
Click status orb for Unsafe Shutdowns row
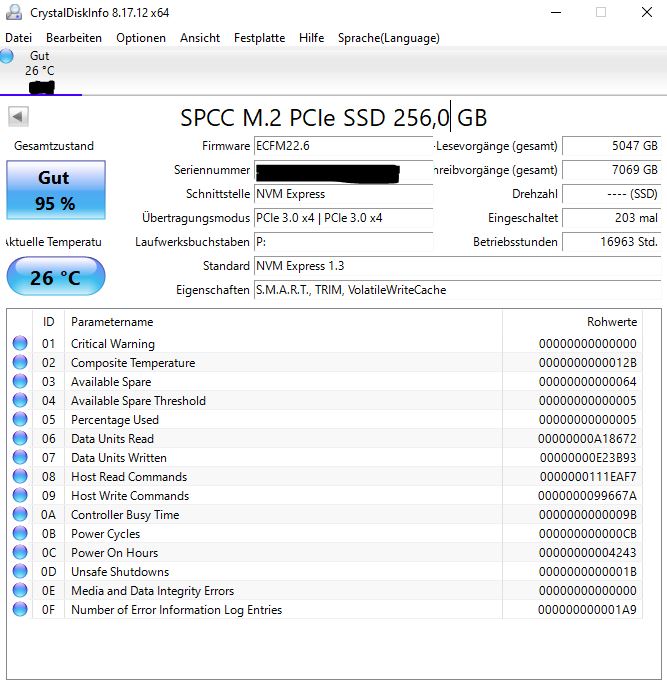click(20, 571)
